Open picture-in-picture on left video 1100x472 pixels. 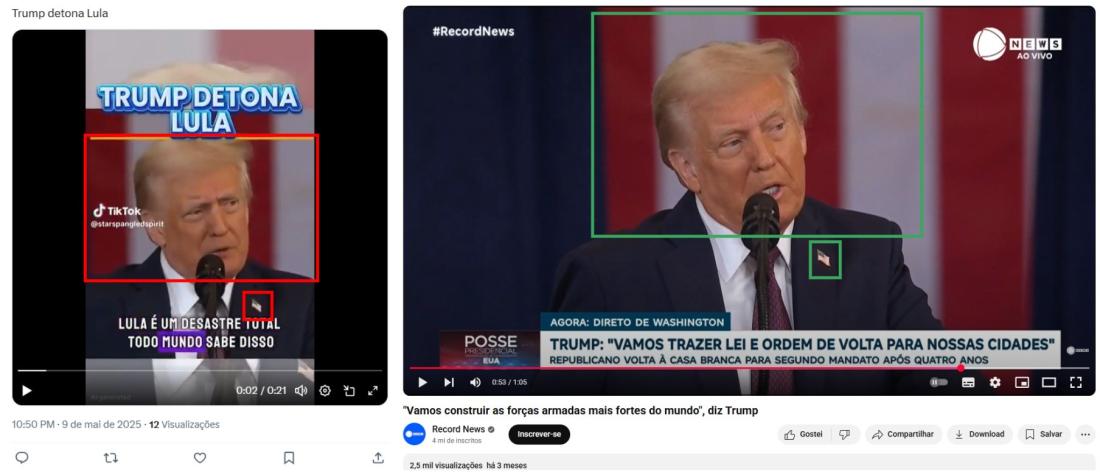[x=349, y=391]
